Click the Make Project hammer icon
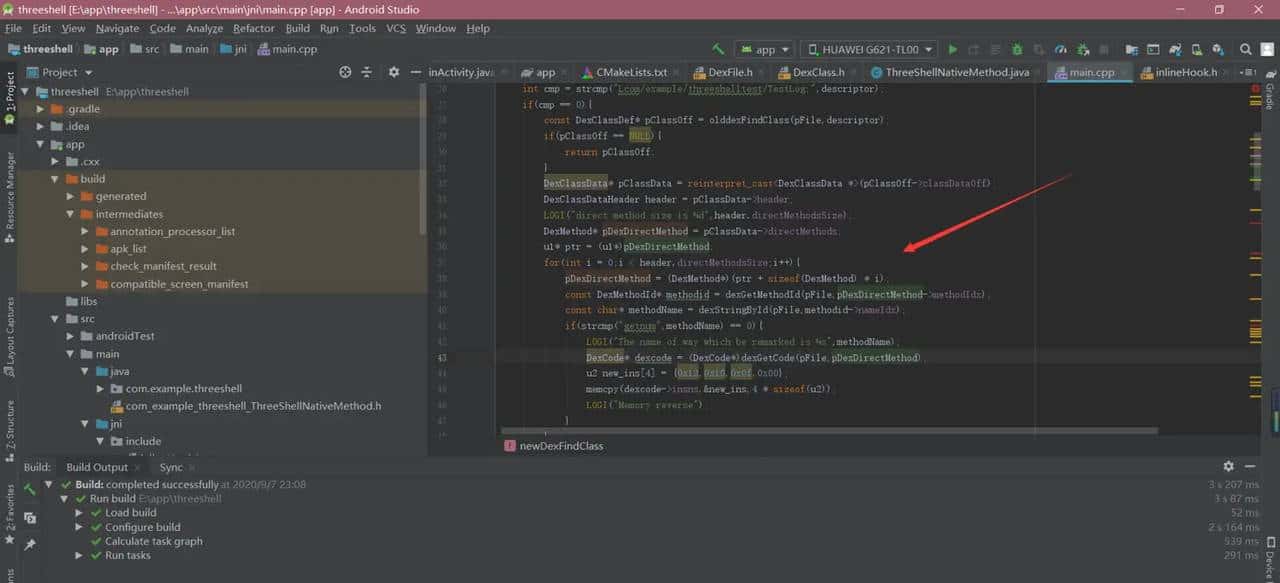Image resolution: width=1280 pixels, height=583 pixels. 718,49
